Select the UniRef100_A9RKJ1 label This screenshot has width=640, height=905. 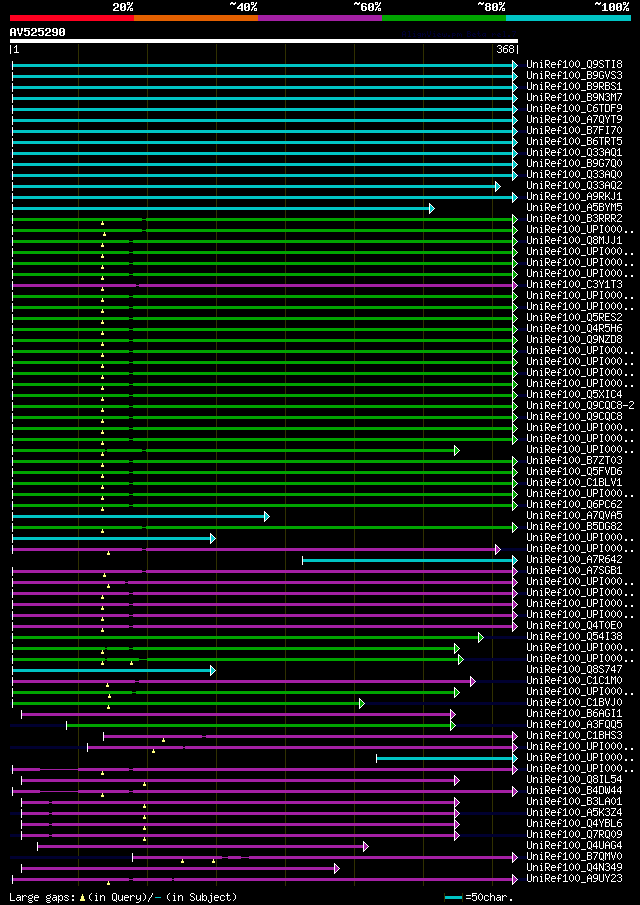(574, 196)
